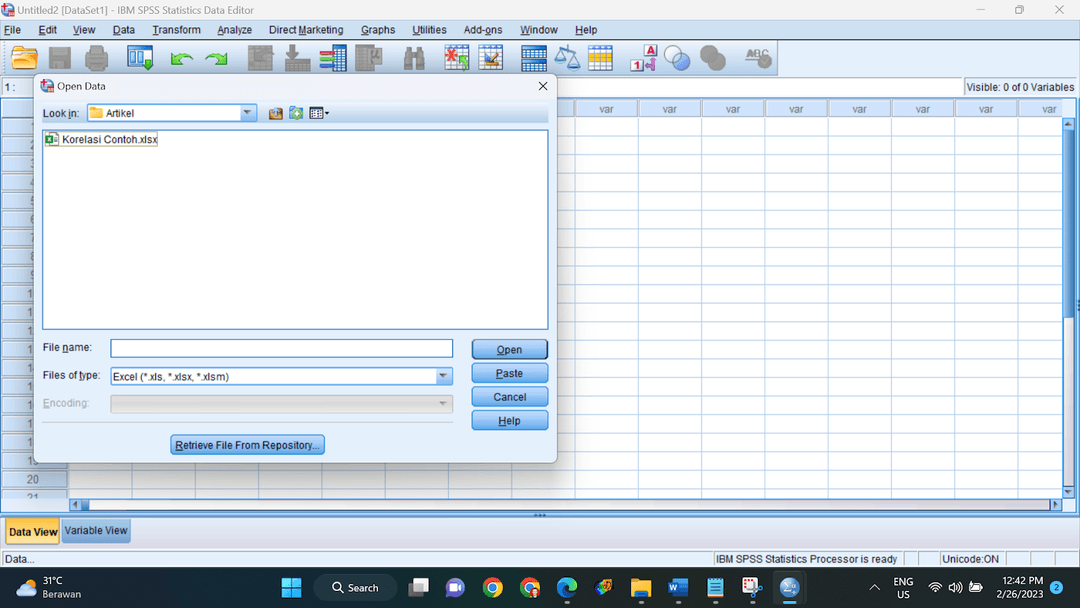The image size is (1080, 608).
Task: Open Microsoft Edge from the taskbar
Action: click(x=567, y=588)
